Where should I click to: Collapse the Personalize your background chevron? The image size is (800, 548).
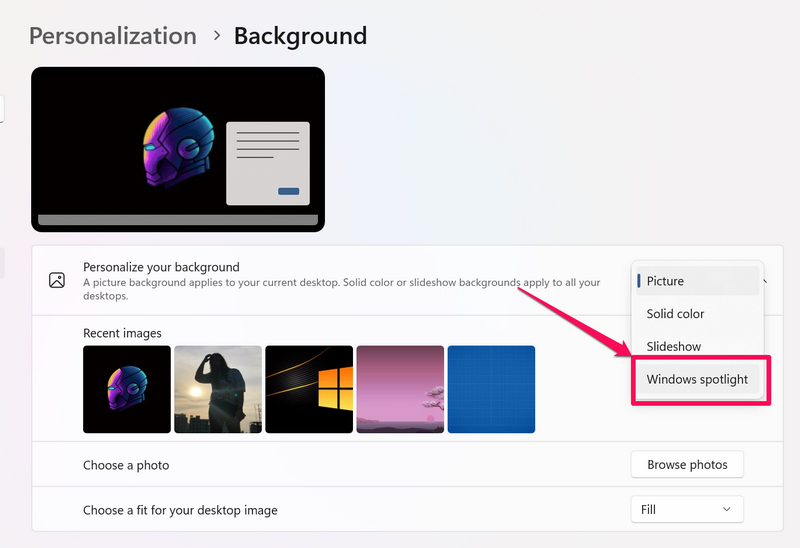click(x=765, y=281)
